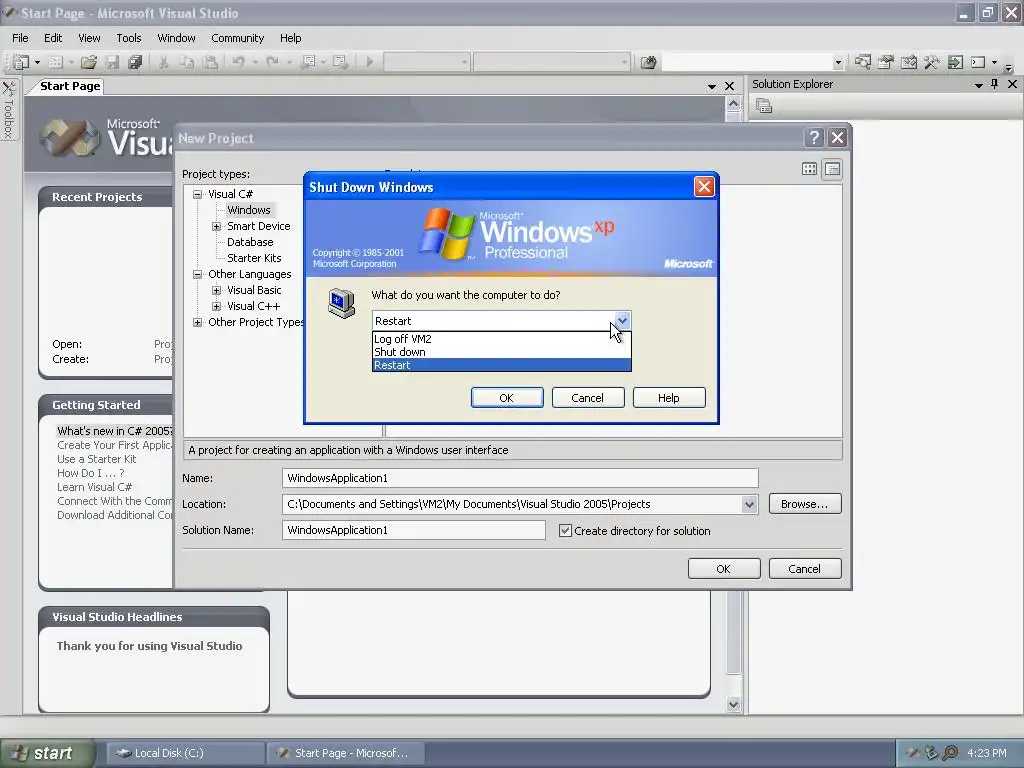Click Help in Shut Down Windows dialog
The image size is (1024, 768).
point(669,398)
